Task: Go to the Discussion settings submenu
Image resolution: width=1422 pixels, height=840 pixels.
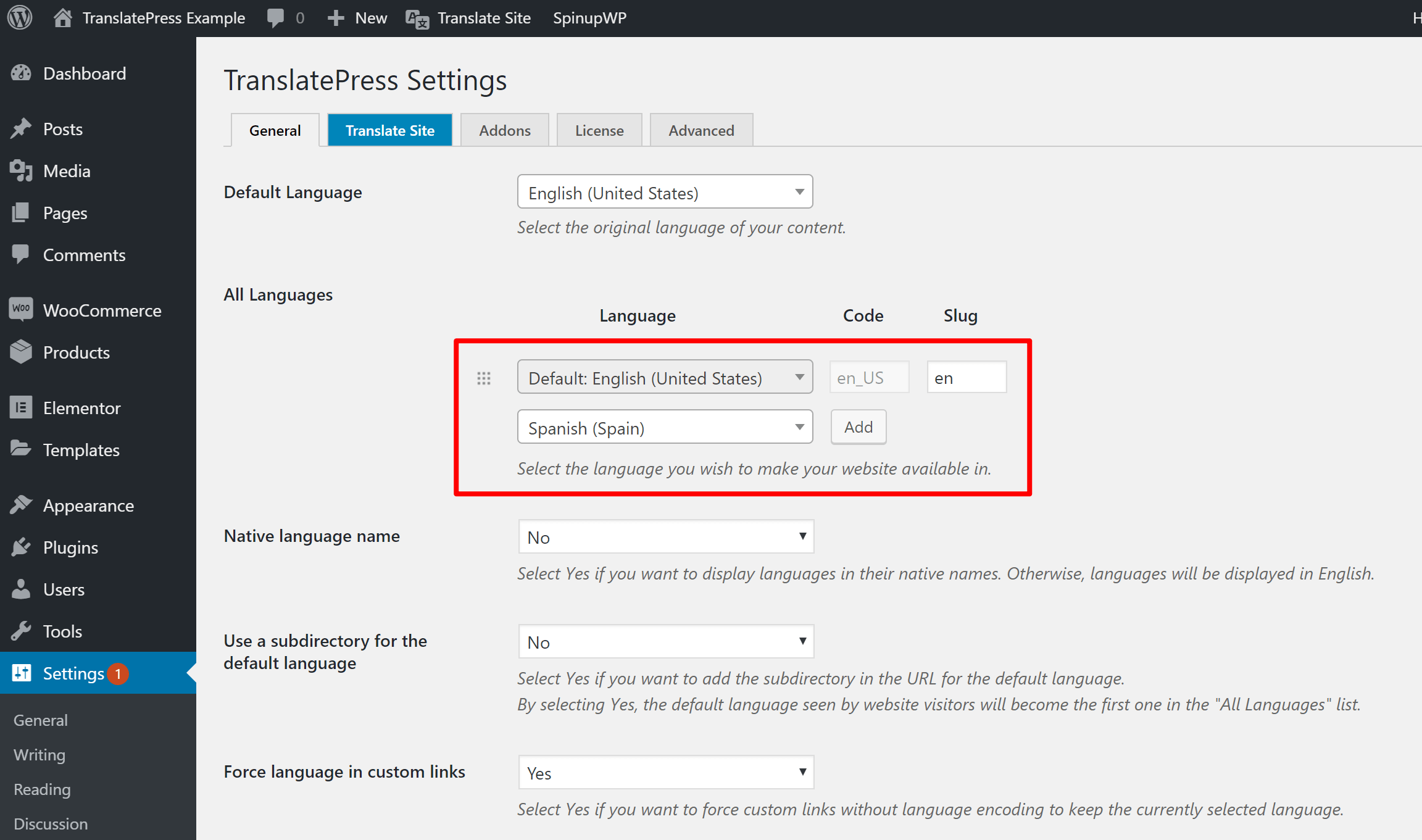Action: [51, 824]
